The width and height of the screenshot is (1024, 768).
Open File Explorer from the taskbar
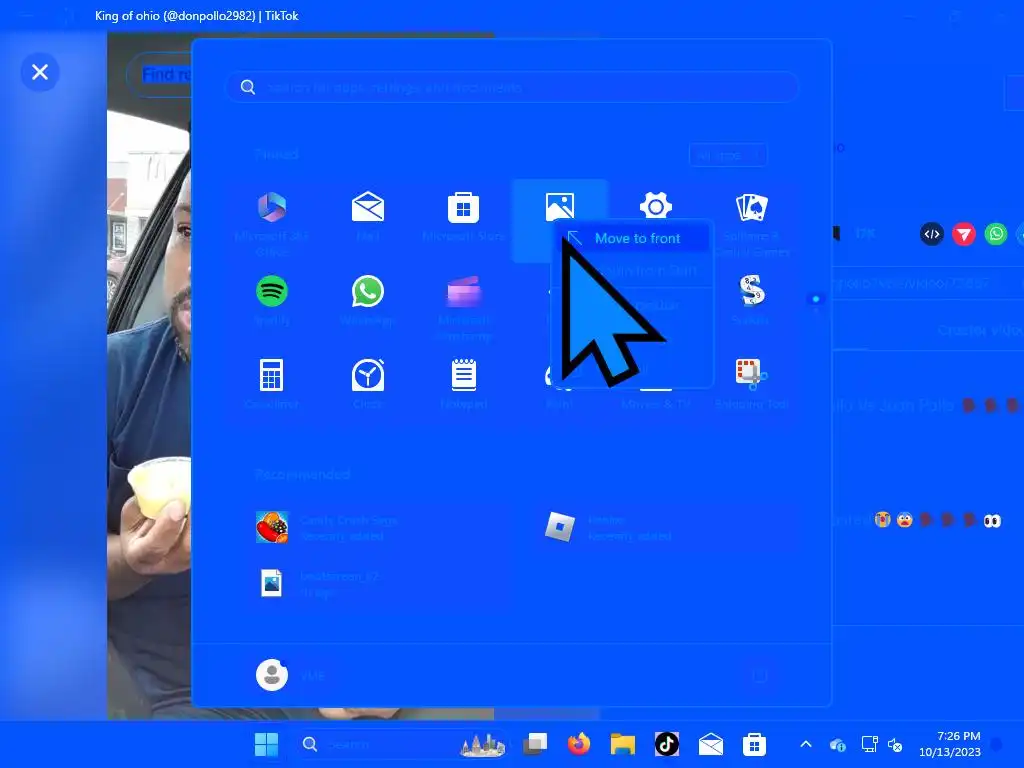point(623,744)
